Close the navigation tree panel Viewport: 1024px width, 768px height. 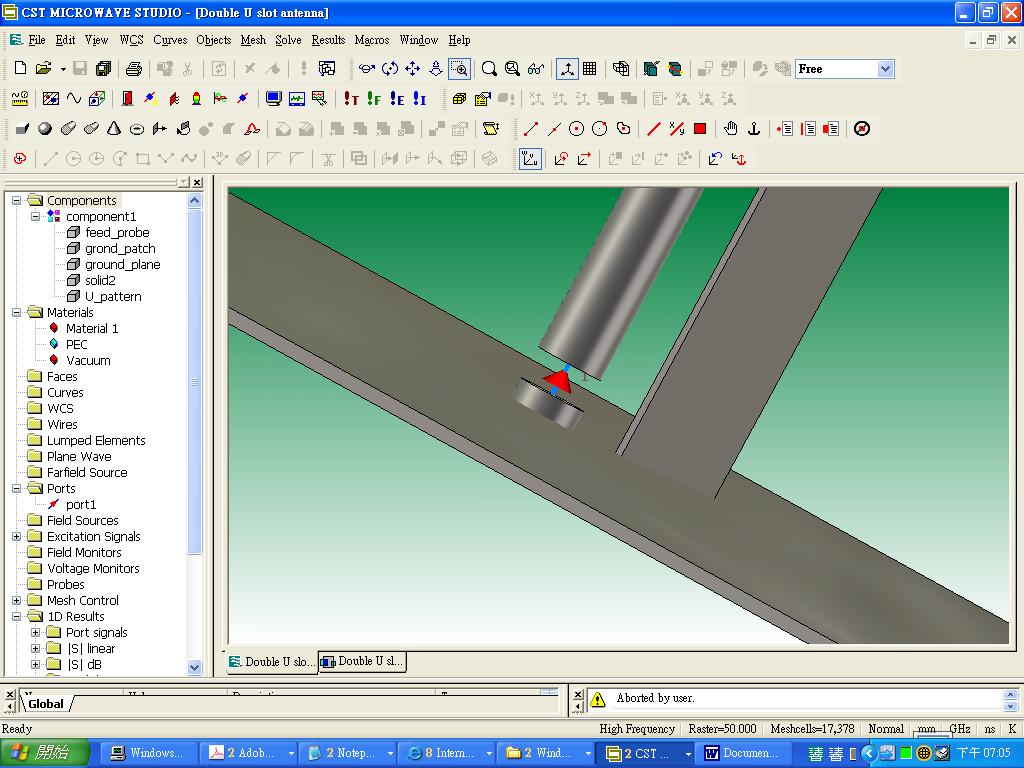pos(197,182)
